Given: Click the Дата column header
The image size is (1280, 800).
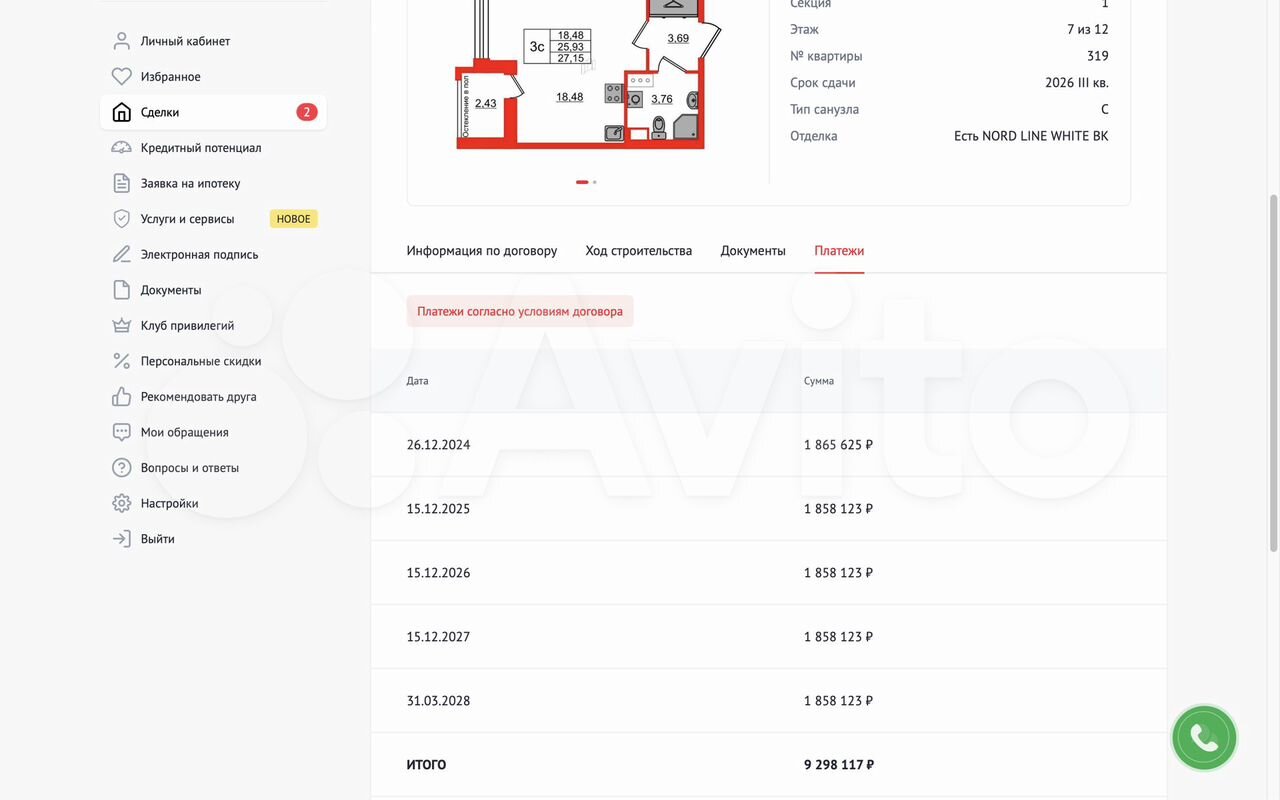Looking at the screenshot, I should [x=417, y=381].
